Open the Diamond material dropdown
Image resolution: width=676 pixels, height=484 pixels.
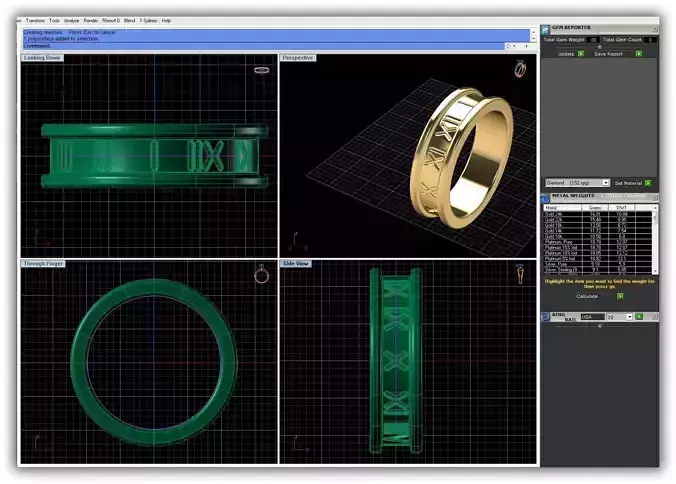577,183
